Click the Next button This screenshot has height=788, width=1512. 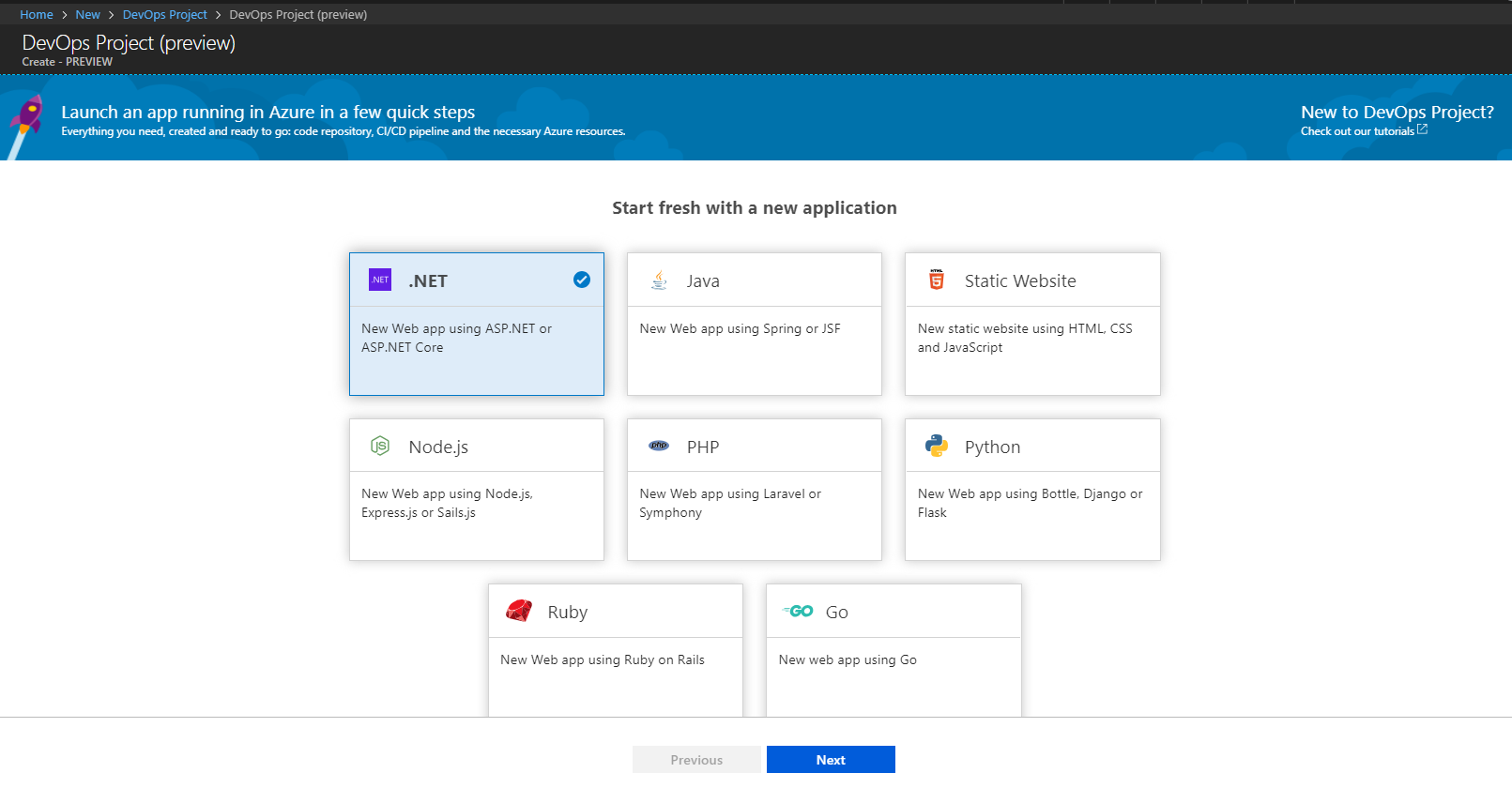[x=831, y=760]
